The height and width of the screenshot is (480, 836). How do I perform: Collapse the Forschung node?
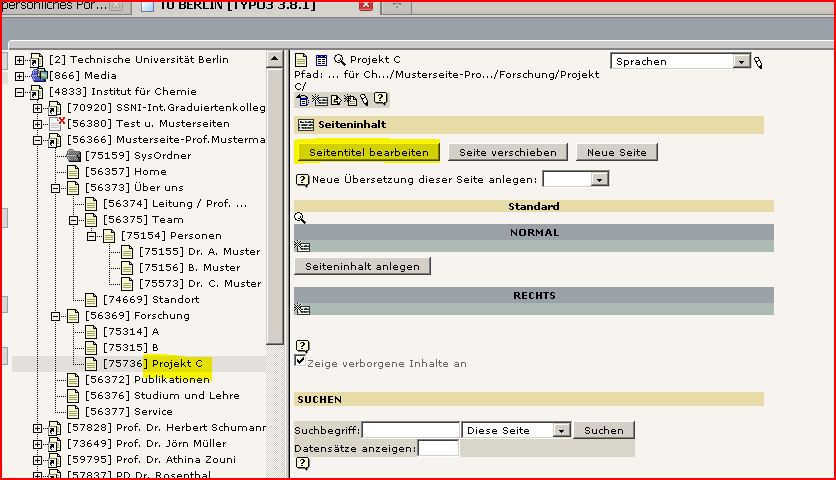pyautogui.click(x=55, y=316)
